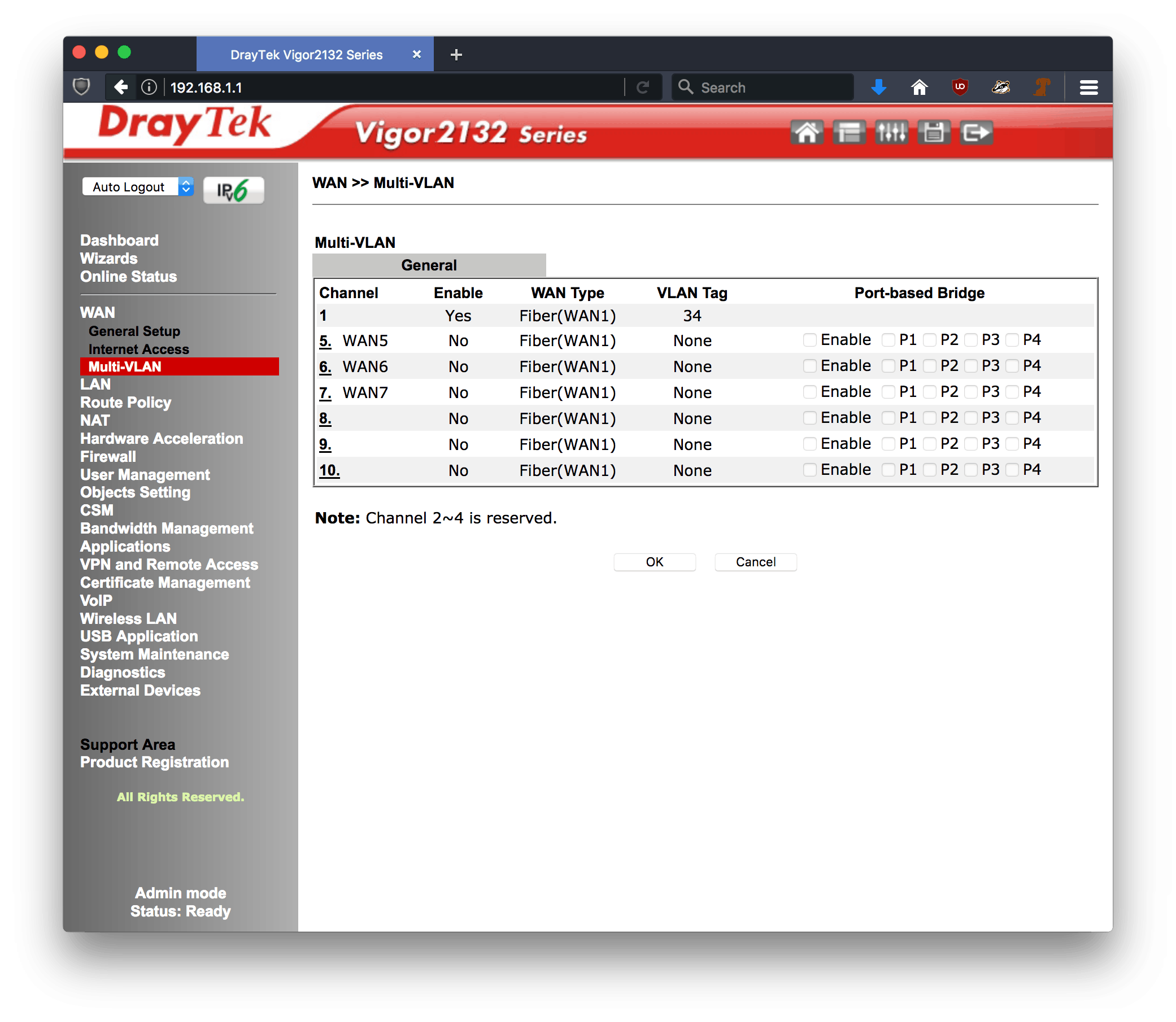Tick P2 checkbox in the WAN6 row
The height and width of the screenshot is (1022, 1176).
pos(929,365)
